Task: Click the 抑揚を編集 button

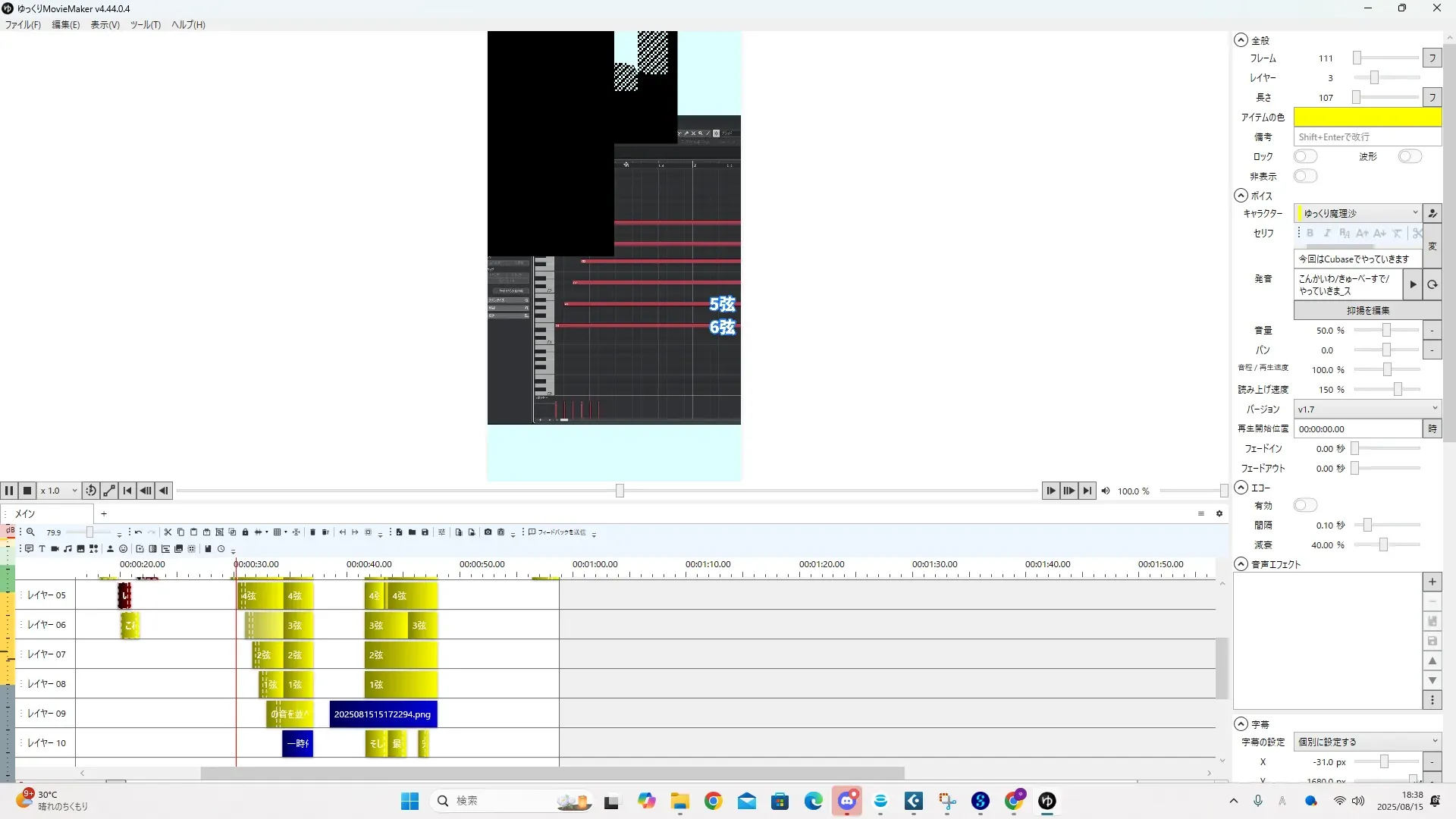Action: tap(1367, 310)
